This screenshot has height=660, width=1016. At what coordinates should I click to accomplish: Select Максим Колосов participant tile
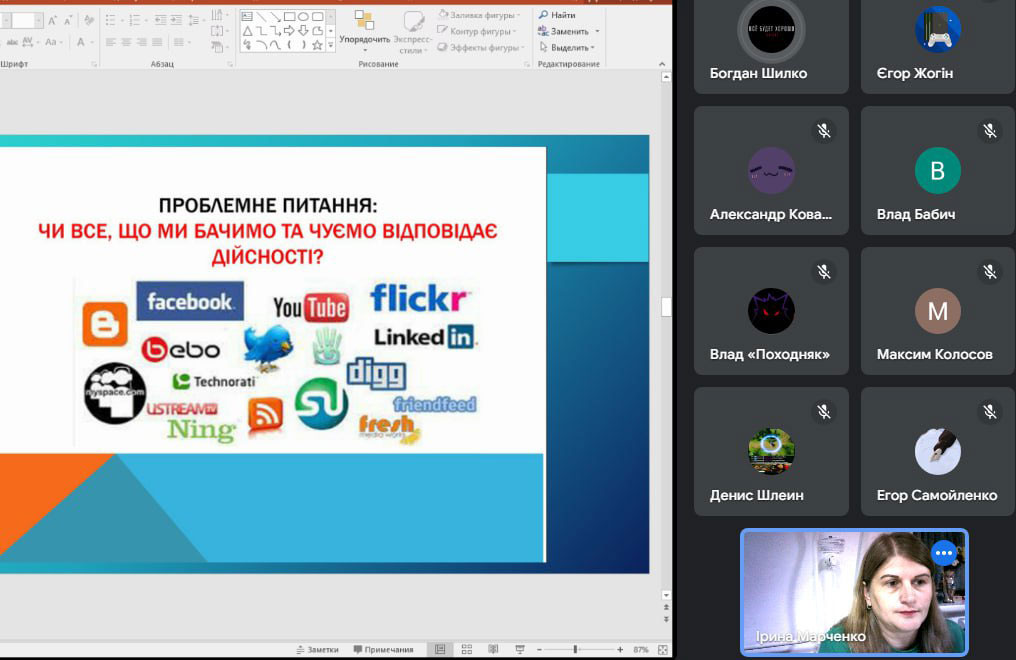(x=937, y=311)
